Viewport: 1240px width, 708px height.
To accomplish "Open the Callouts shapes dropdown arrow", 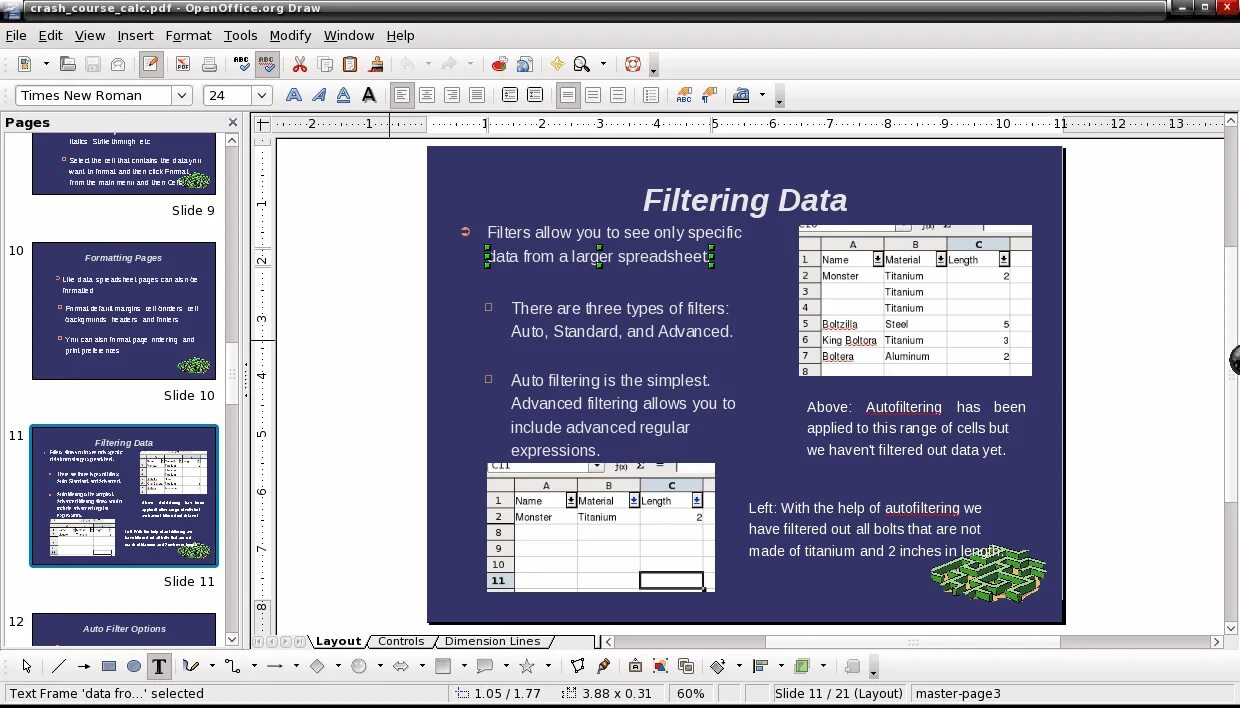I will (506, 666).
